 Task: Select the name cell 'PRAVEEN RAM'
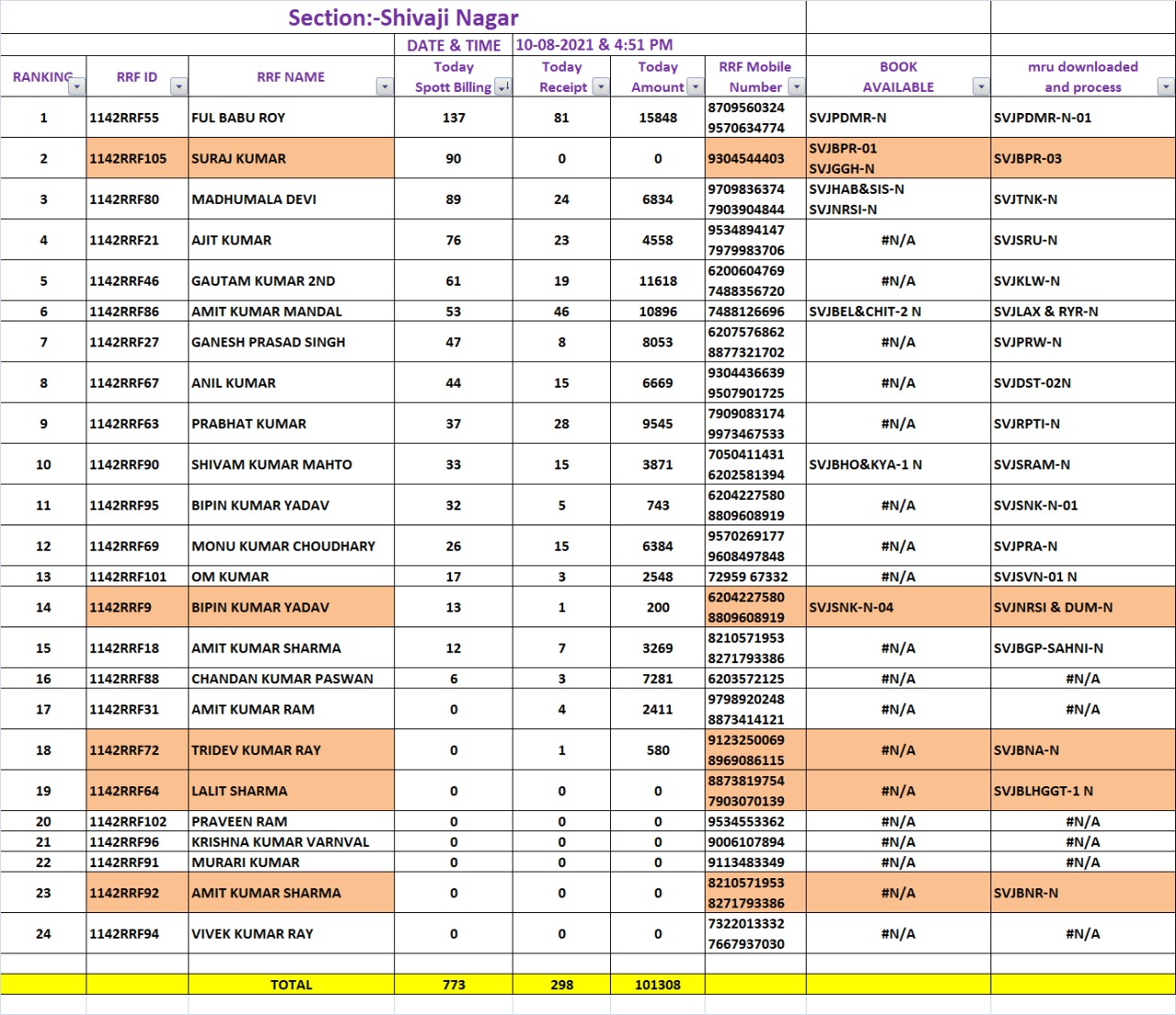pos(291,821)
